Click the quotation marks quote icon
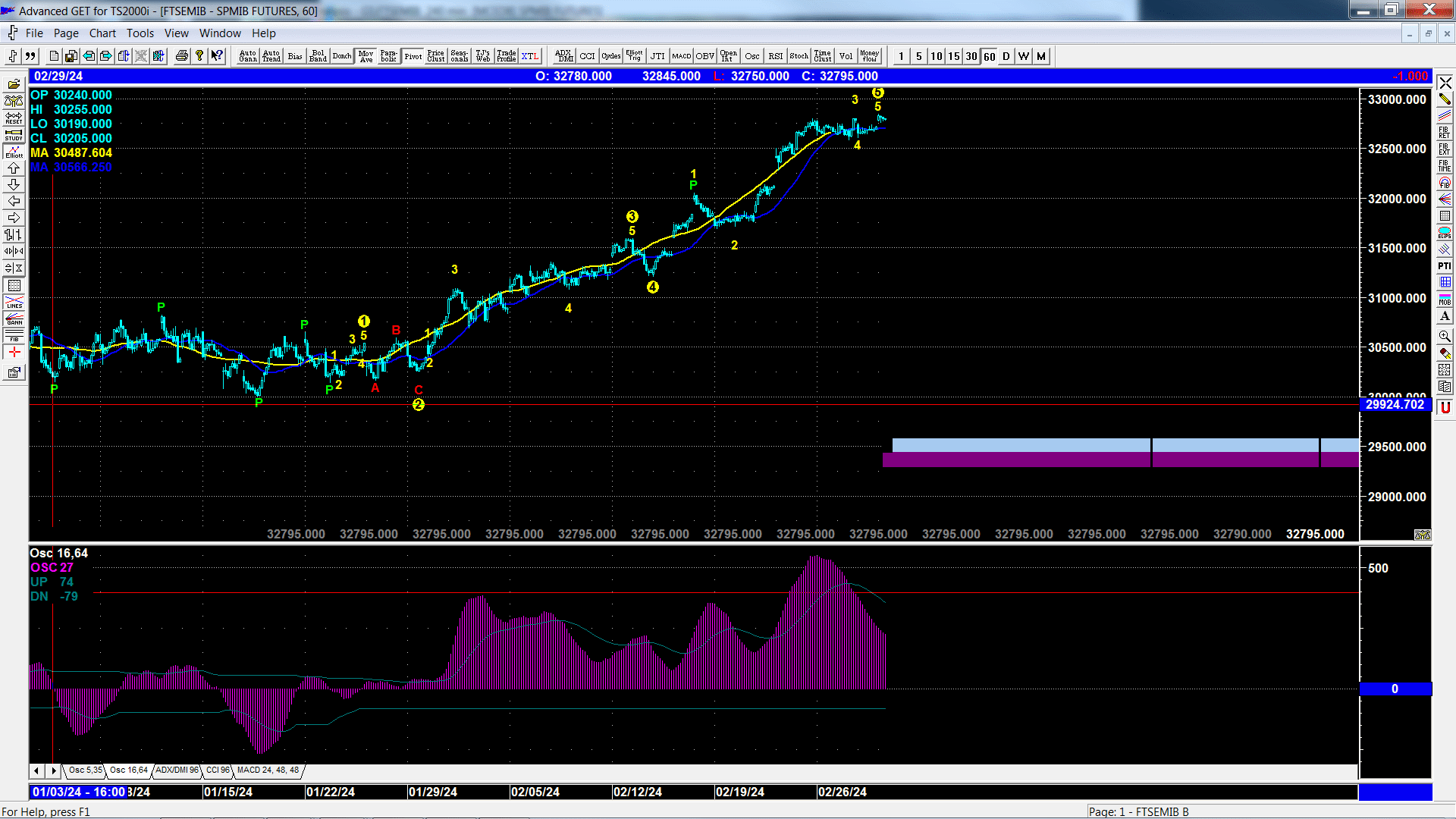 30,56
